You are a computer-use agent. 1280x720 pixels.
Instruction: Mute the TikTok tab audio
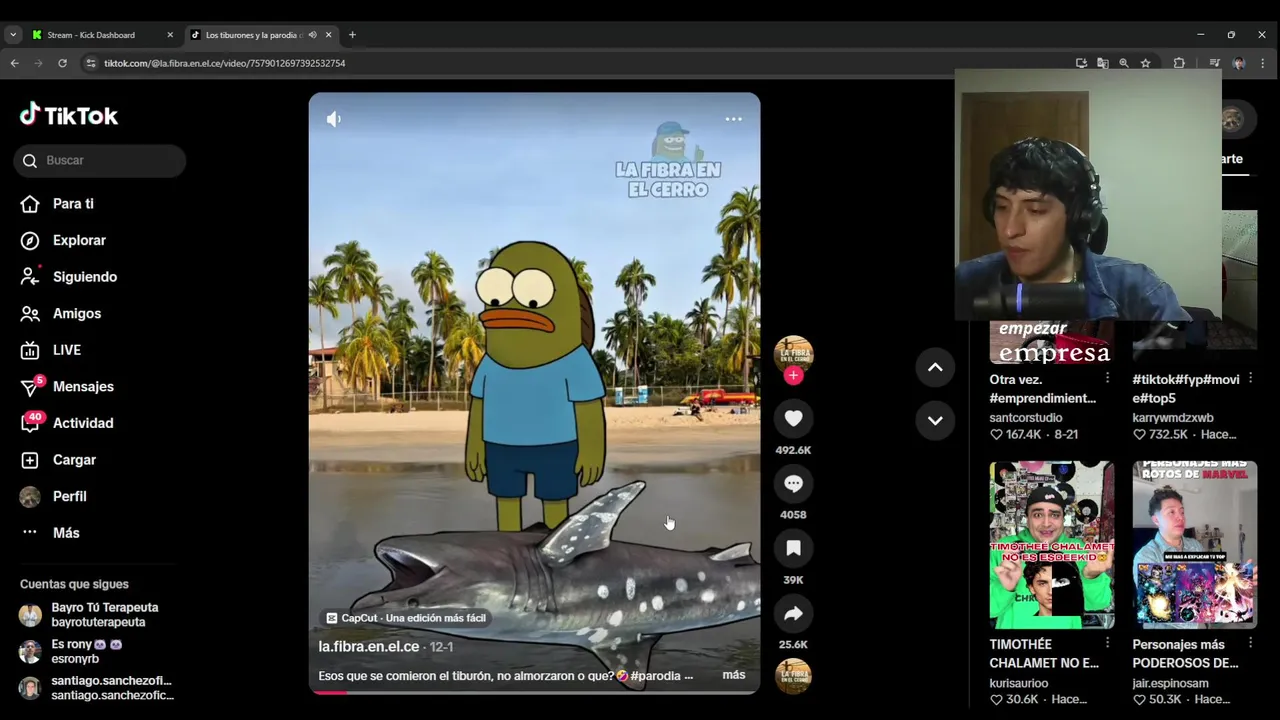[x=312, y=35]
